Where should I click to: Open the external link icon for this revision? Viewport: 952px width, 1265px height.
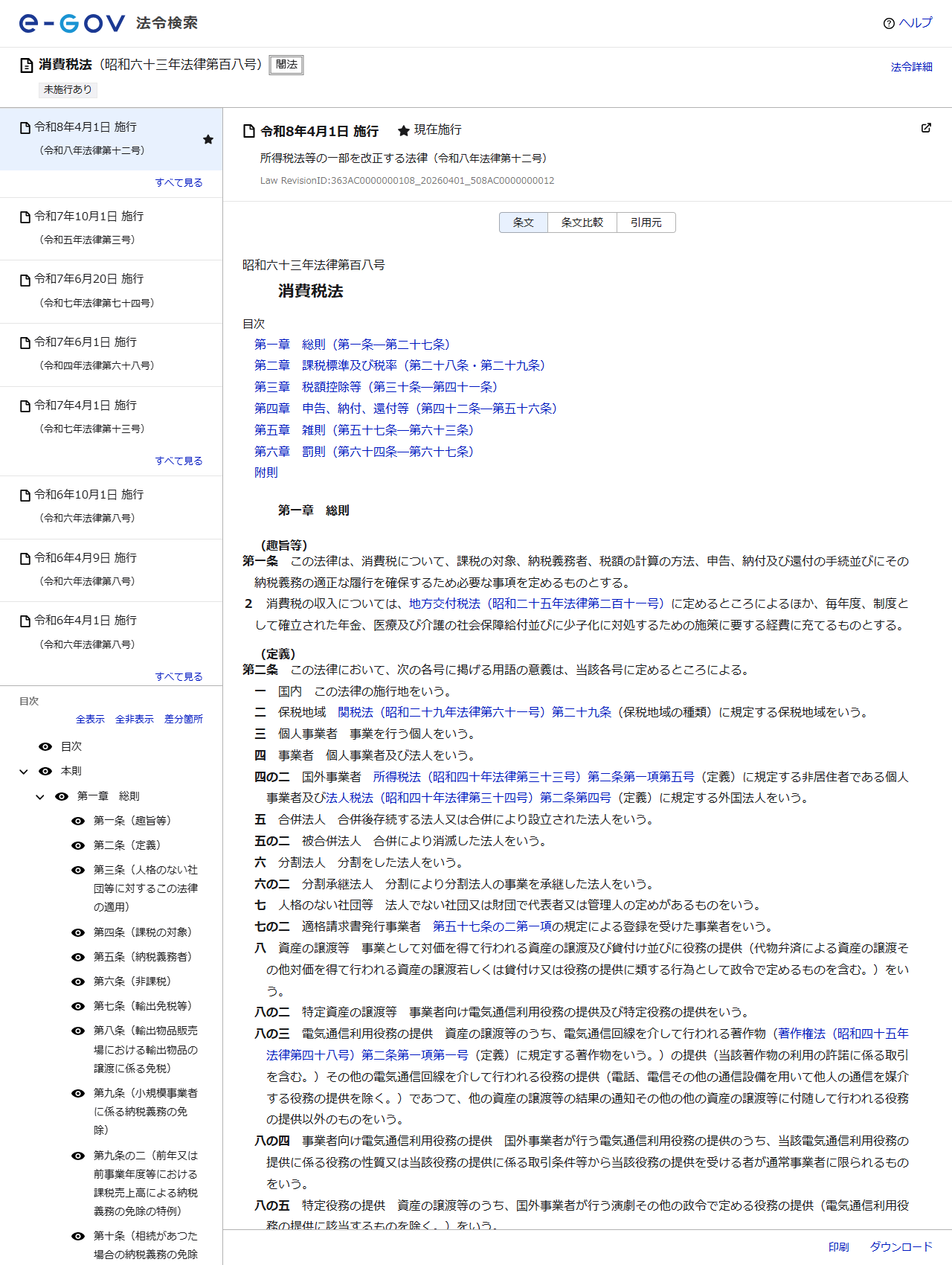[x=926, y=128]
